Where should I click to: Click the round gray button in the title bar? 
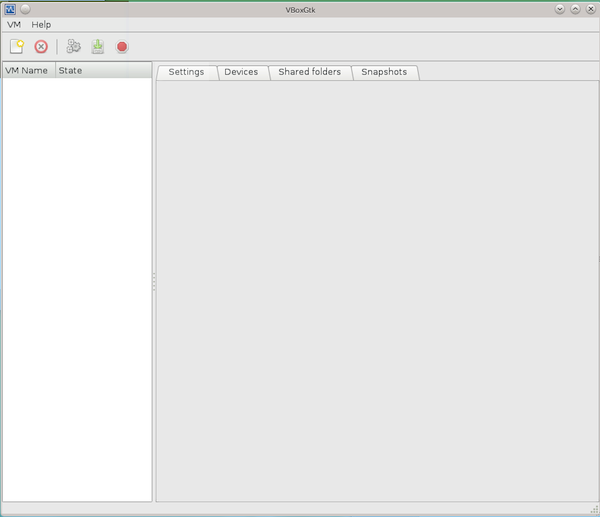tap(25, 9)
